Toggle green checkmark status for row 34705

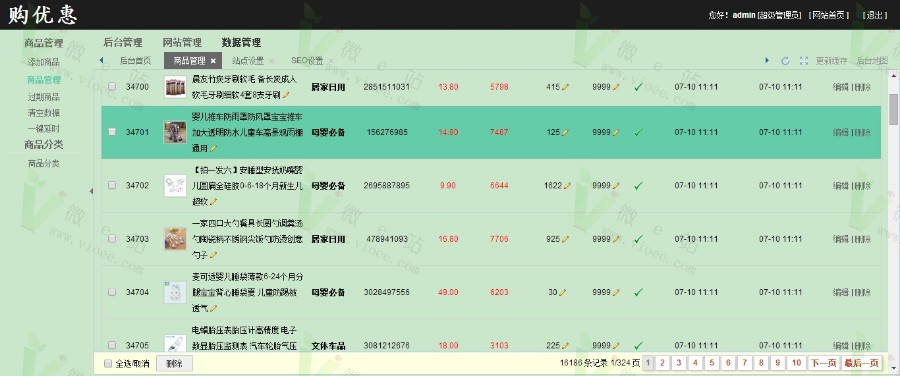tap(638, 346)
